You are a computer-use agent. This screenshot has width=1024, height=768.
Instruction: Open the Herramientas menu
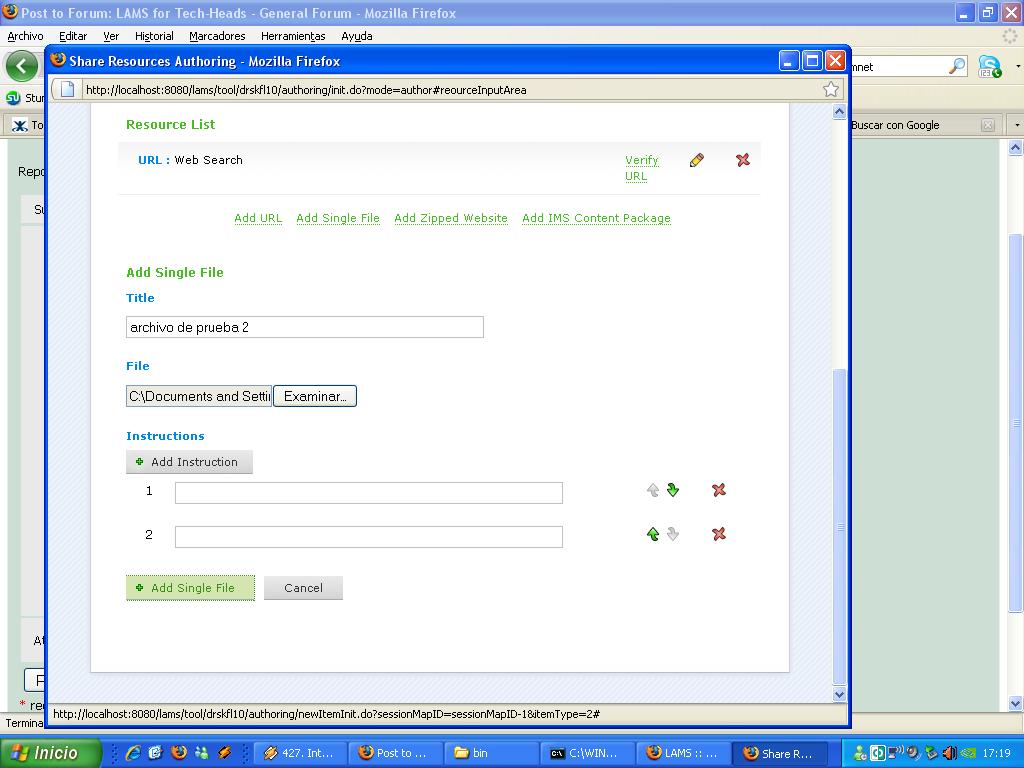[x=293, y=36]
